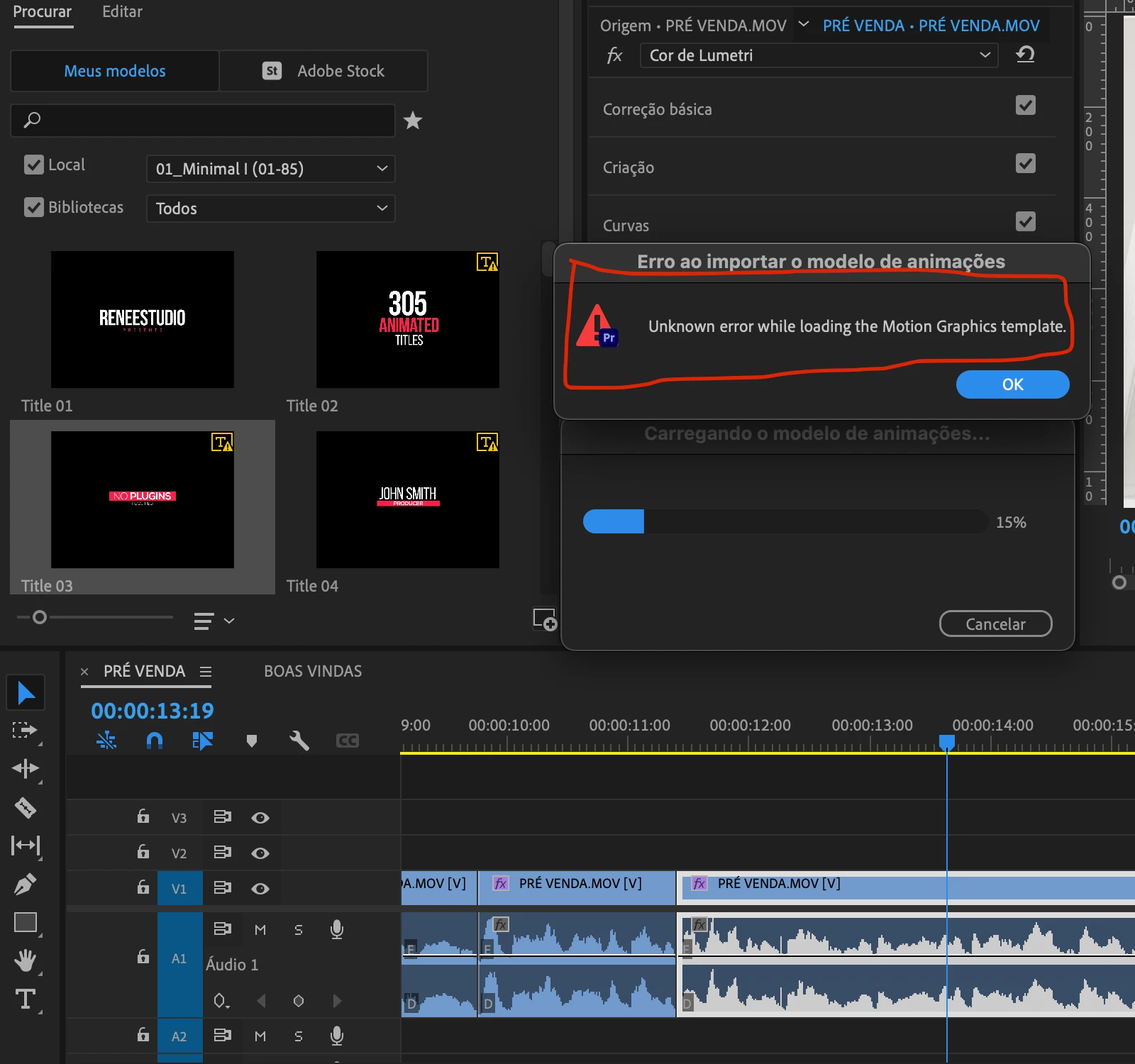The width and height of the screenshot is (1135, 1064).
Task: Select the Title 02 template thumbnail
Action: point(408,319)
